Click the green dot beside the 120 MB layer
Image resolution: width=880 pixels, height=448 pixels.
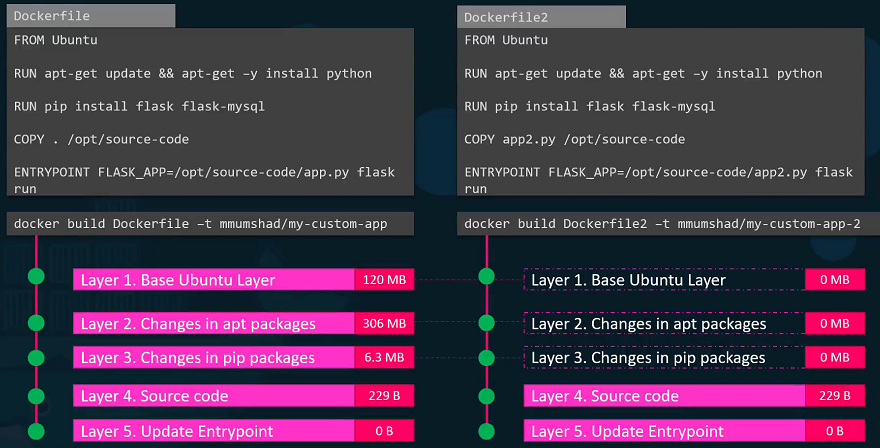[x=37, y=277]
